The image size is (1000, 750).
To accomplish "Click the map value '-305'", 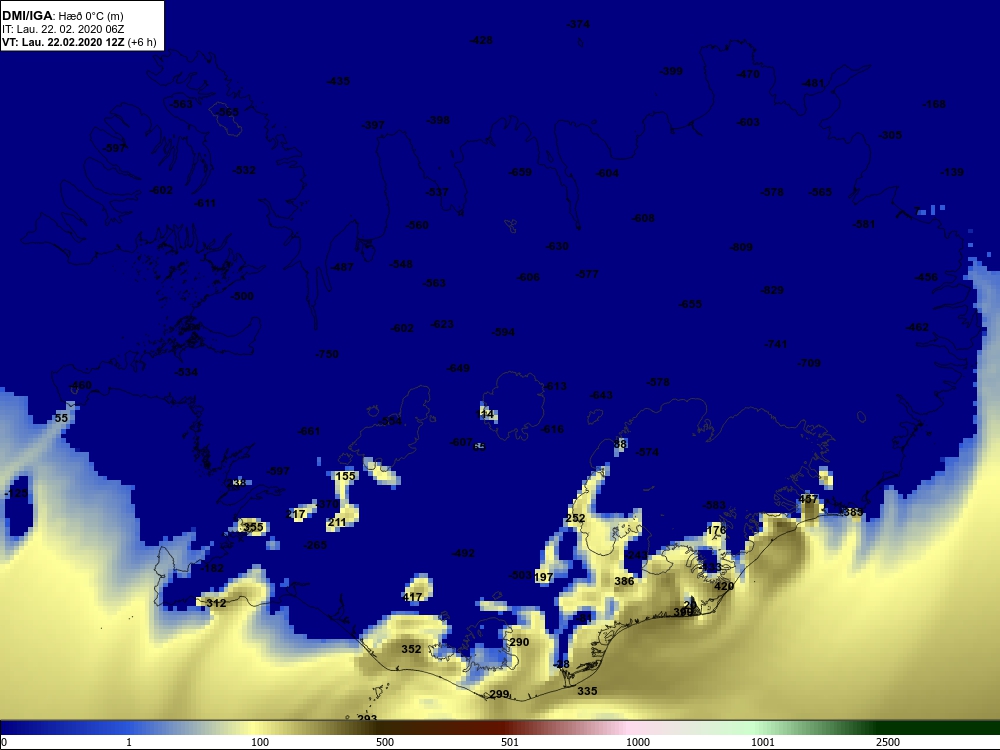I will pos(890,135).
